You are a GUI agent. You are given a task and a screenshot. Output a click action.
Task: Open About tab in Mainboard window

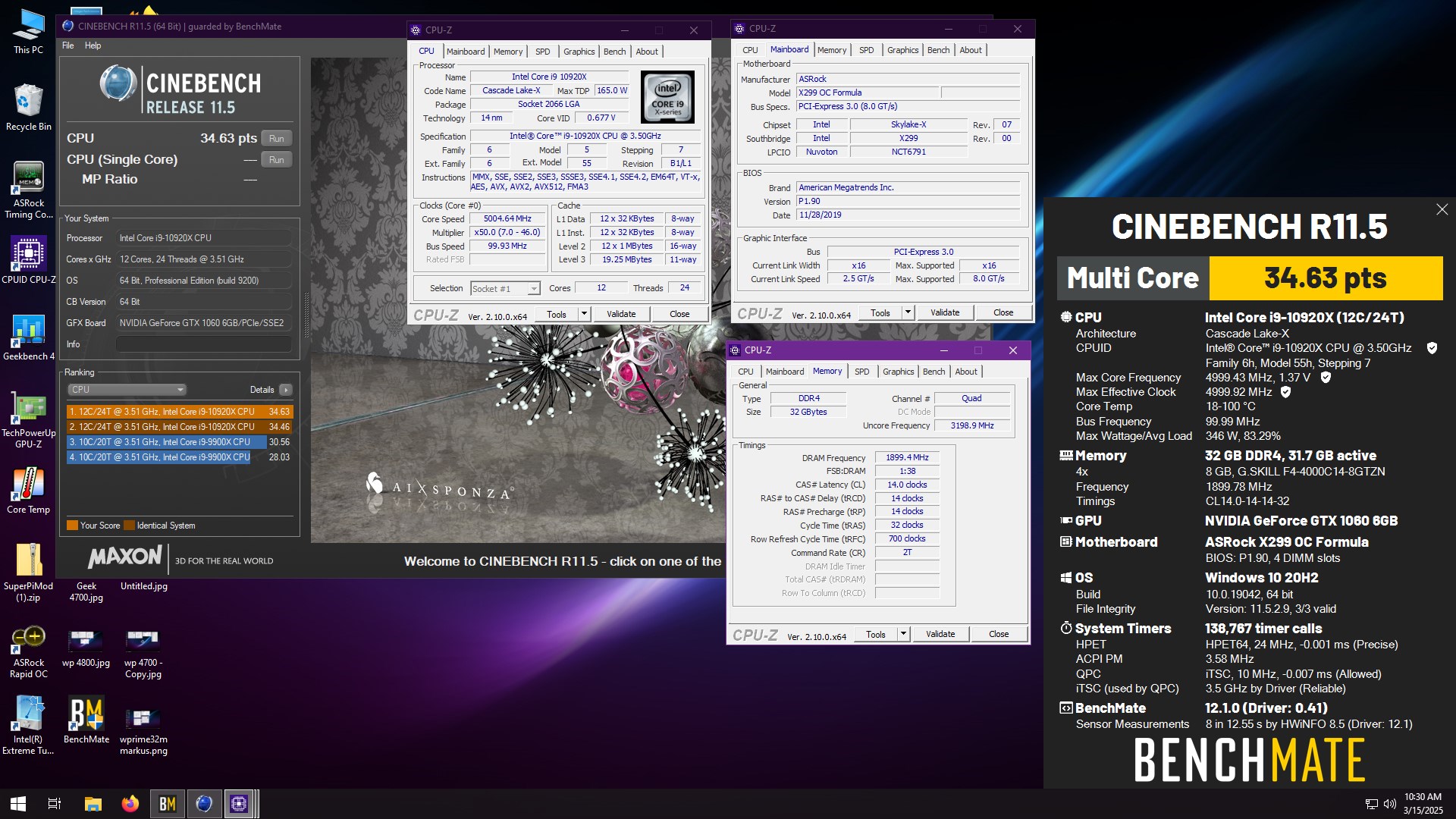[970, 50]
